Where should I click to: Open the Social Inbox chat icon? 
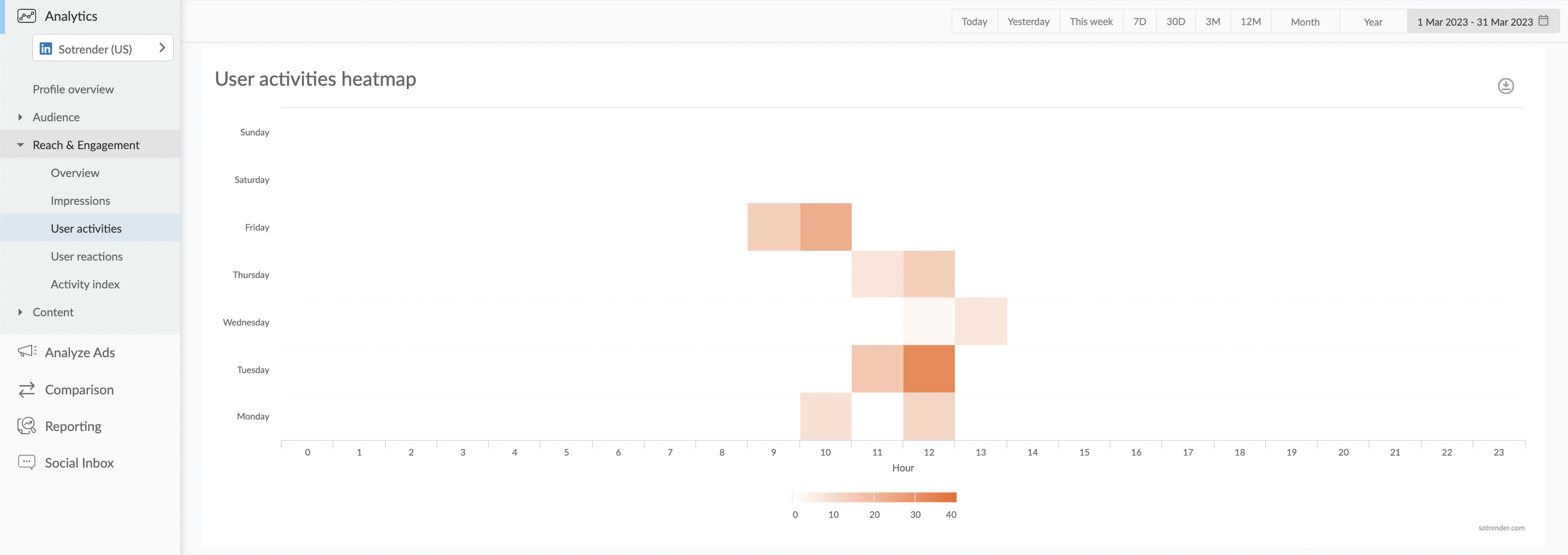pos(27,462)
